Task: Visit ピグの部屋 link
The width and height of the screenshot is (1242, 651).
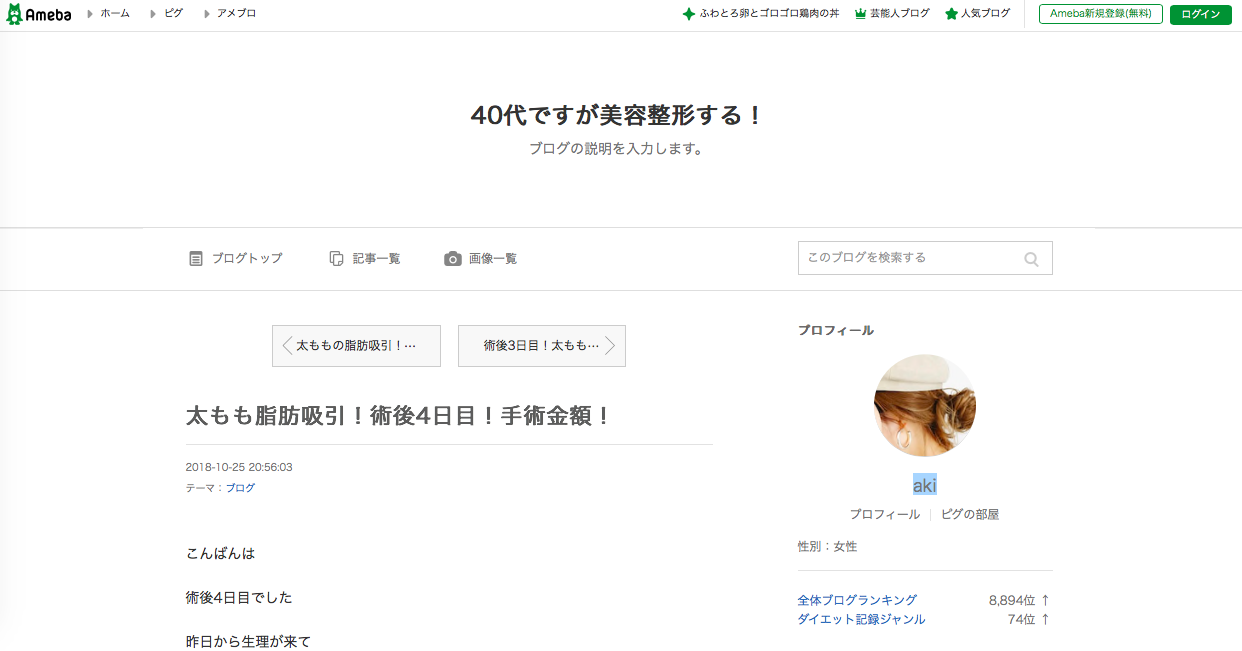Action: [x=970, y=513]
